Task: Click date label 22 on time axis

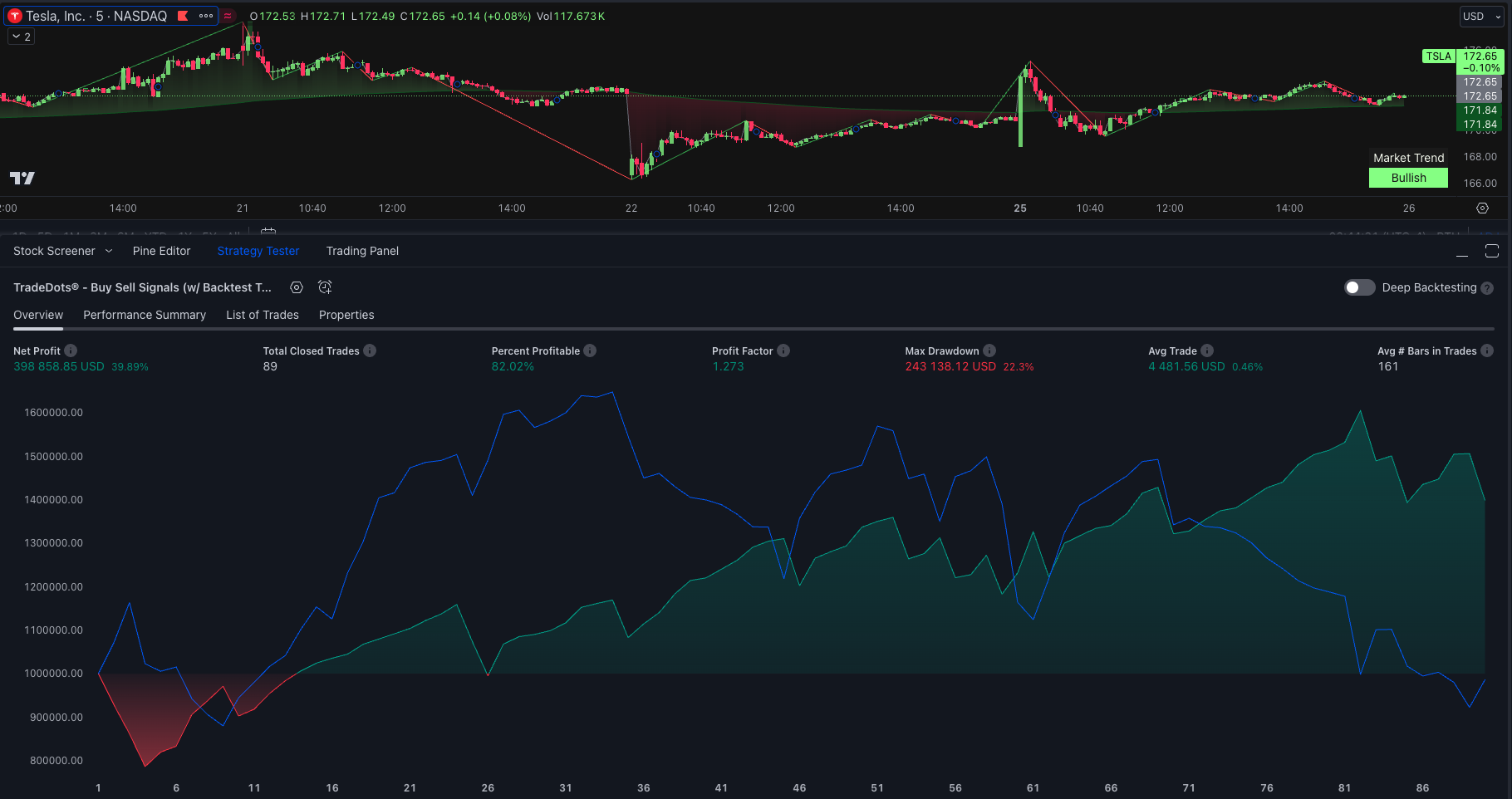Action: pos(631,208)
